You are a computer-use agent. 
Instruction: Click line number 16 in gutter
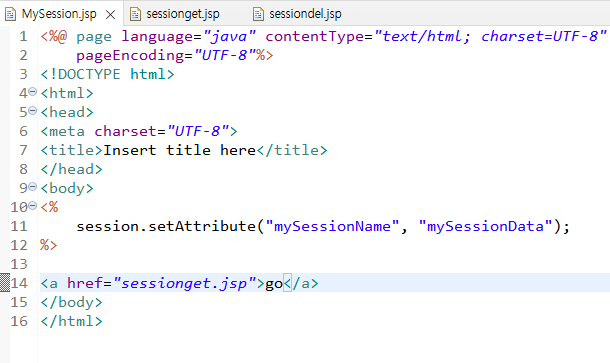coord(19,321)
